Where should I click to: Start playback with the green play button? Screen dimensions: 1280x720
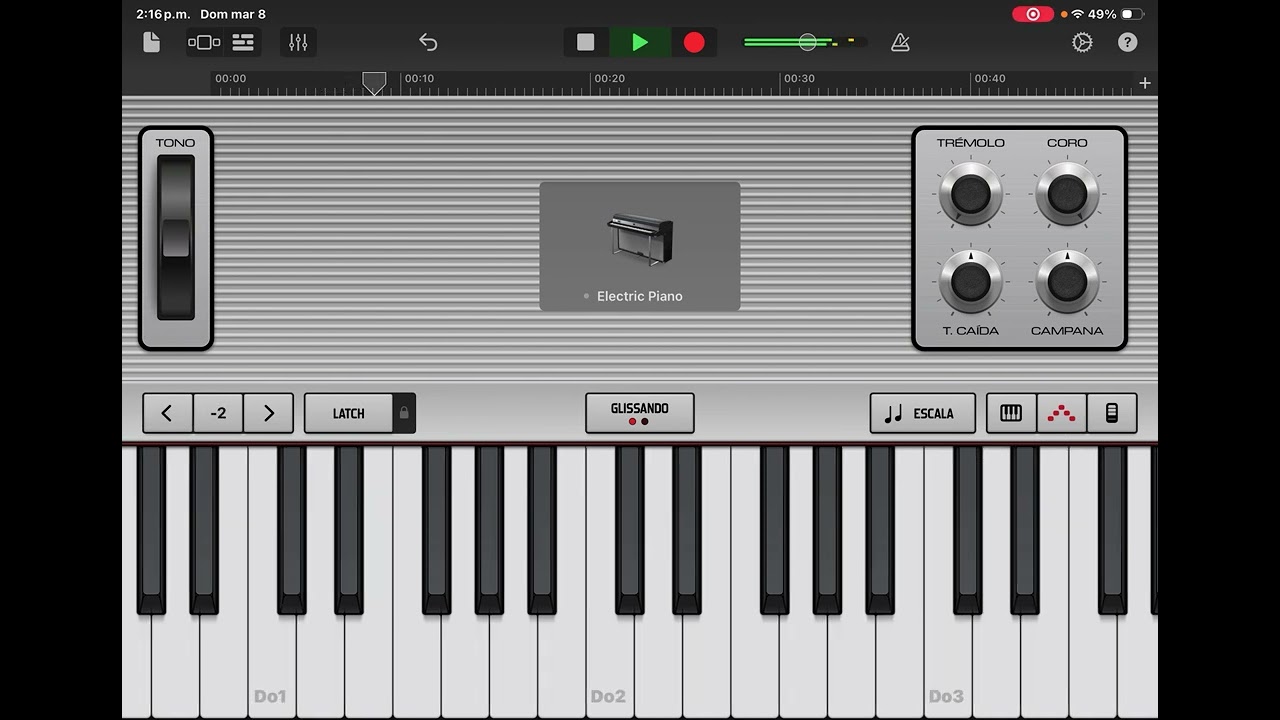(640, 42)
